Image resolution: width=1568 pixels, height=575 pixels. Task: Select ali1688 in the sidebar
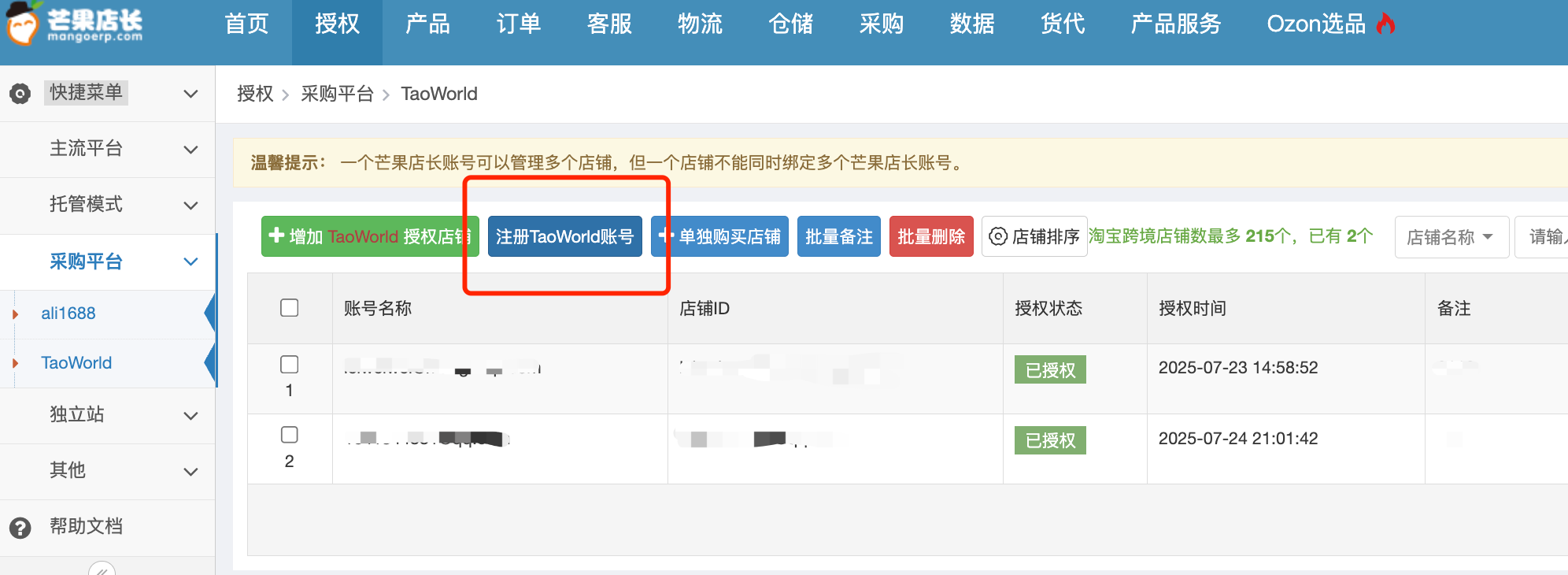(68, 313)
